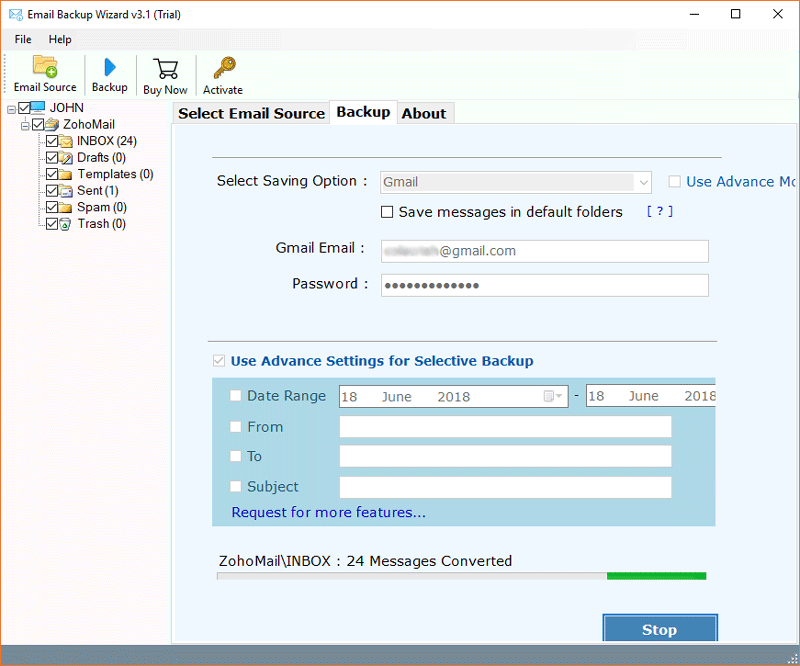Viewport: 800px width, 666px height.
Task: Click the Trash bin icon
Action: coord(65,224)
